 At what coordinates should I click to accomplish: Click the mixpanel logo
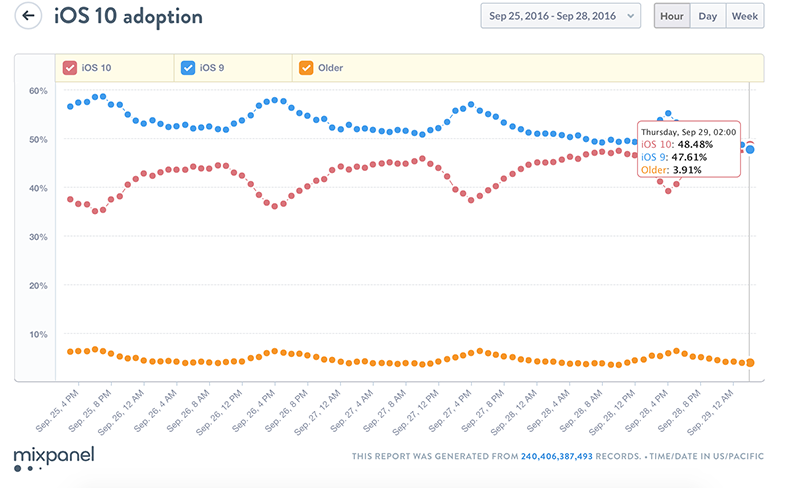click(x=50, y=458)
